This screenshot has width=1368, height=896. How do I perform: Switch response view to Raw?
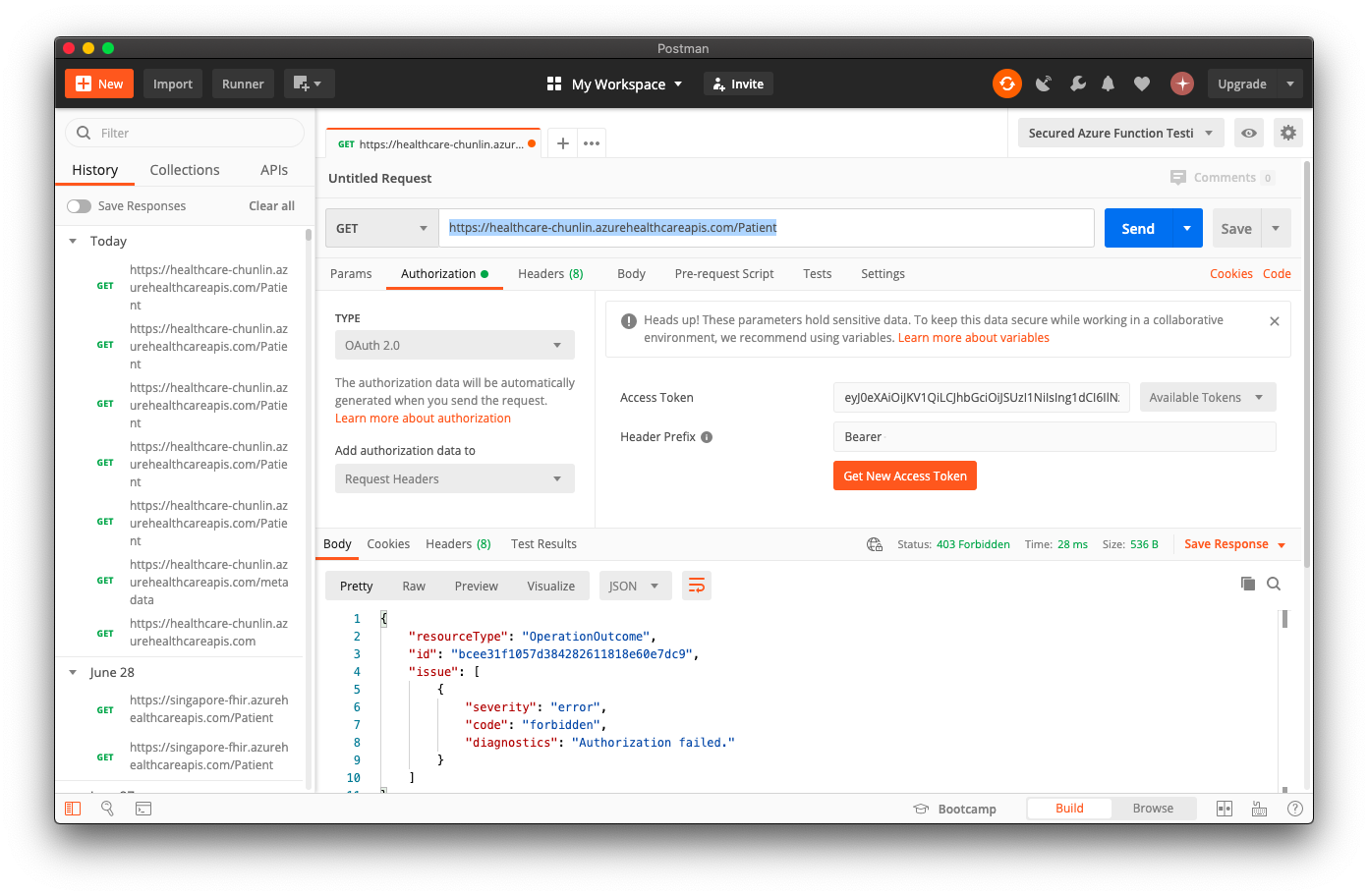point(414,587)
